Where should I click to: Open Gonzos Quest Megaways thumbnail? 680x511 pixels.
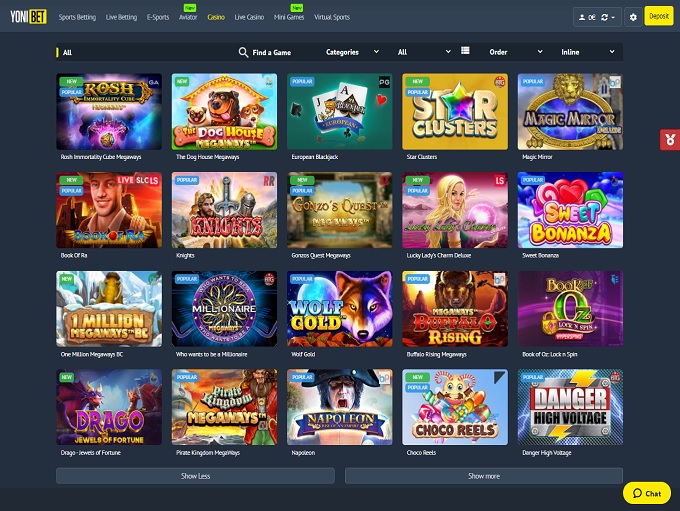coord(340,210)
